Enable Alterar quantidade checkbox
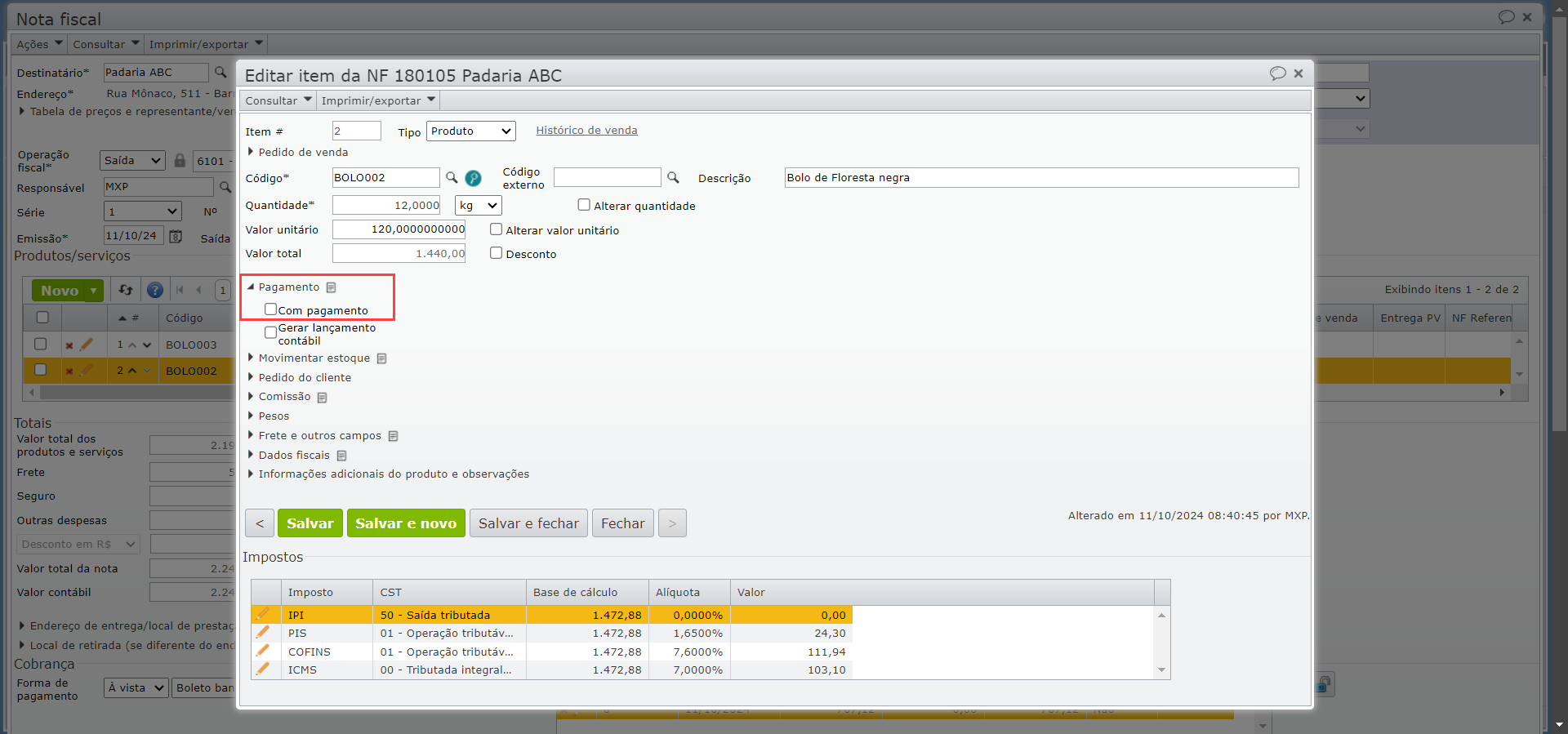The width and height of the screenshot is (1568, 734). [584, 205]
